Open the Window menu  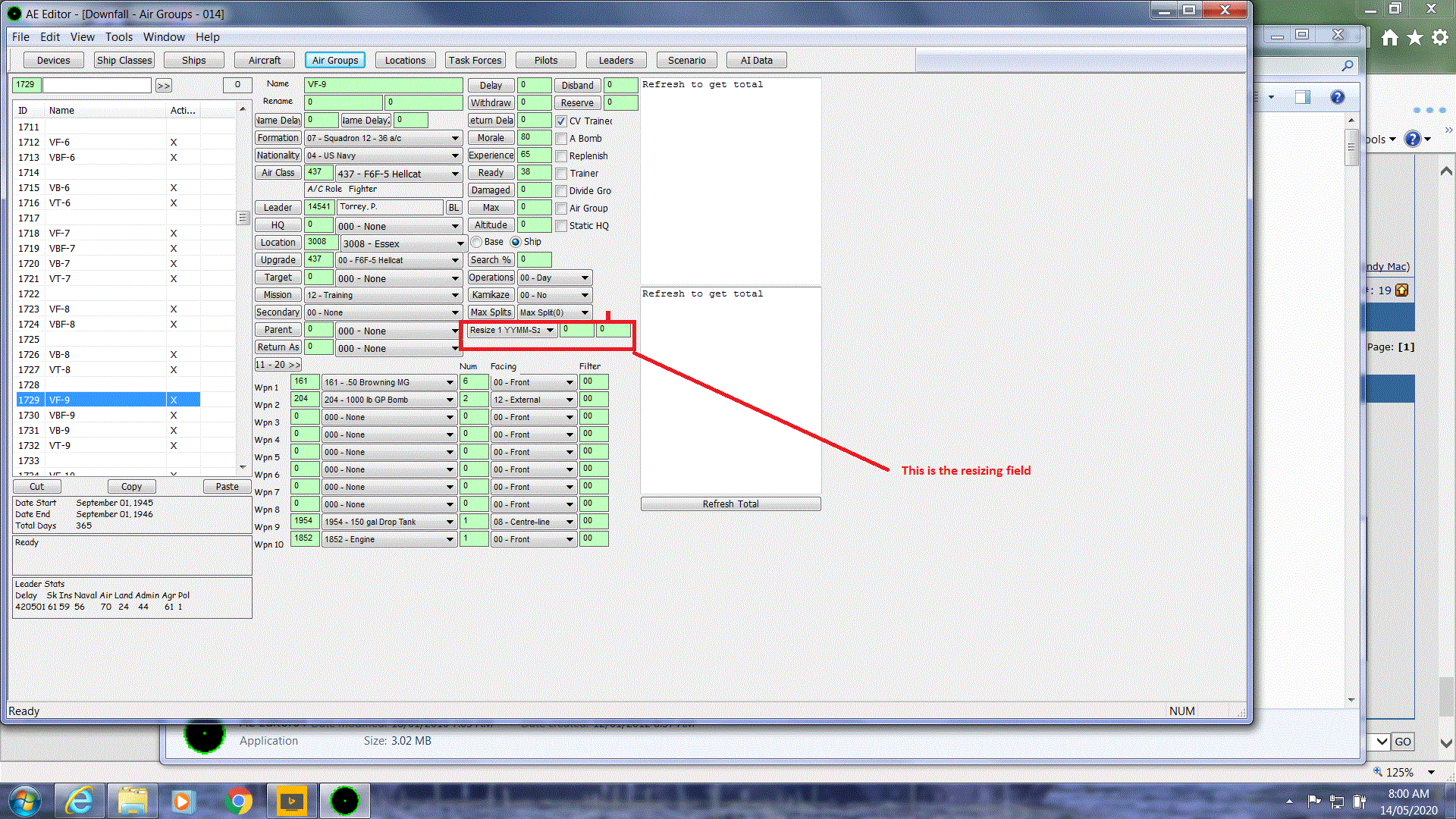coord(164,37)
